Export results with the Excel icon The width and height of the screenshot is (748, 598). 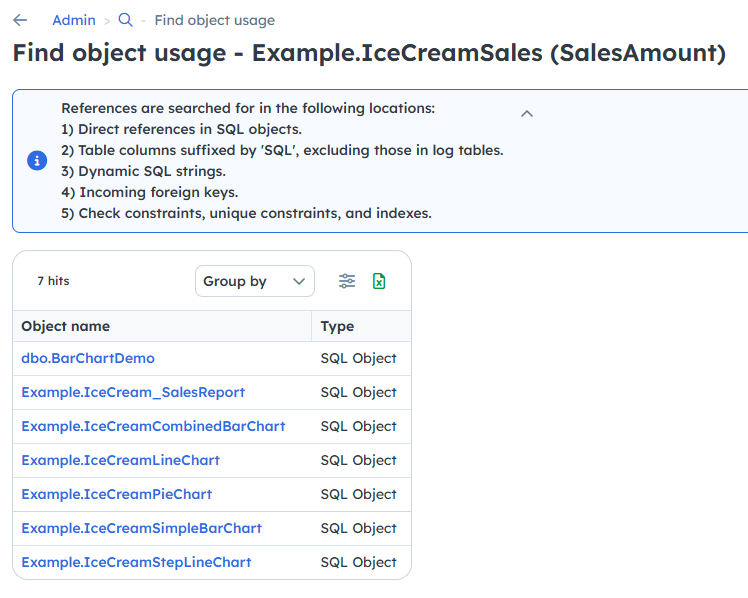(x=379, y=281)
